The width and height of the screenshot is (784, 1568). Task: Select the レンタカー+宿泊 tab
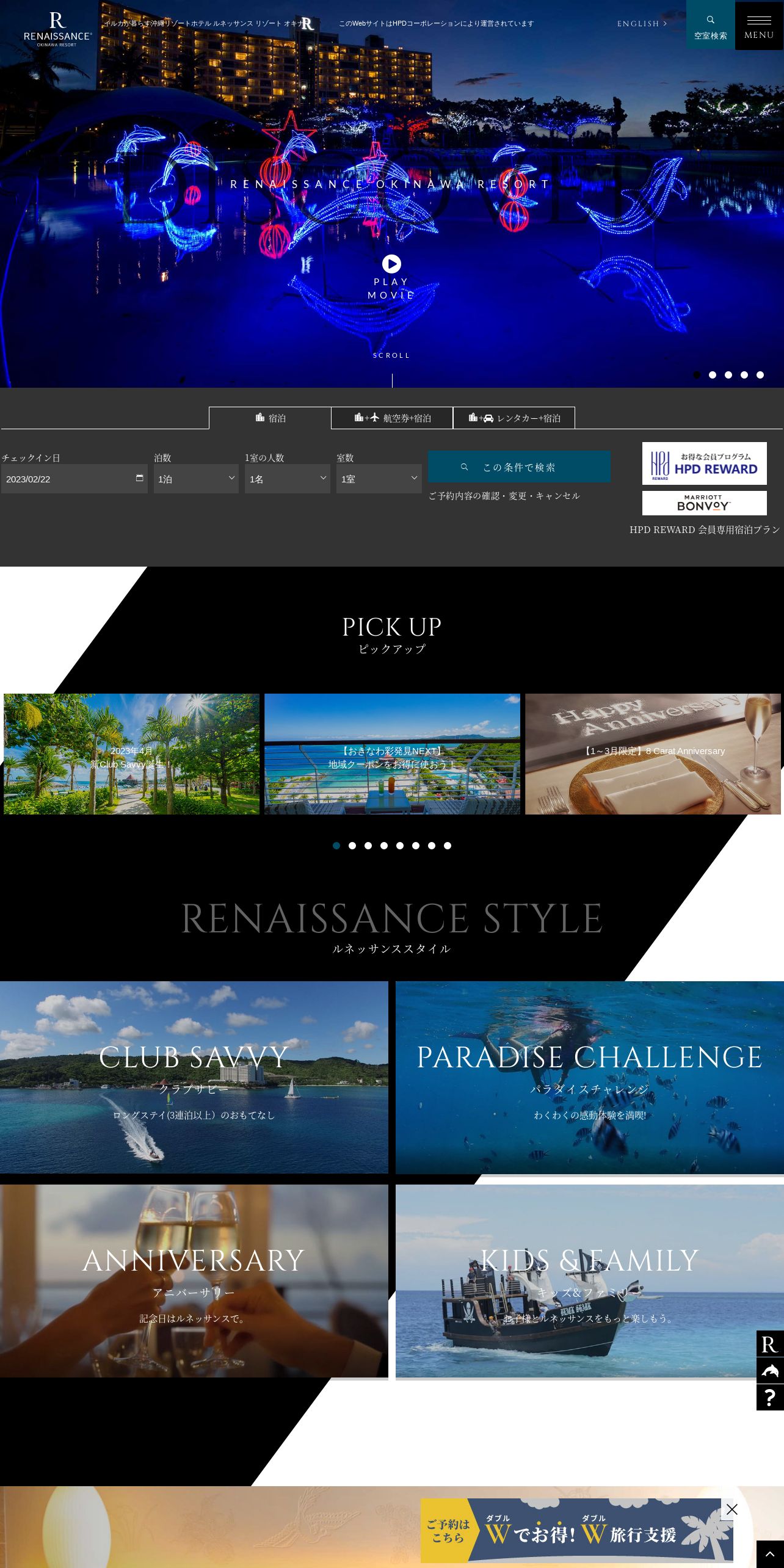pos(514,418)
